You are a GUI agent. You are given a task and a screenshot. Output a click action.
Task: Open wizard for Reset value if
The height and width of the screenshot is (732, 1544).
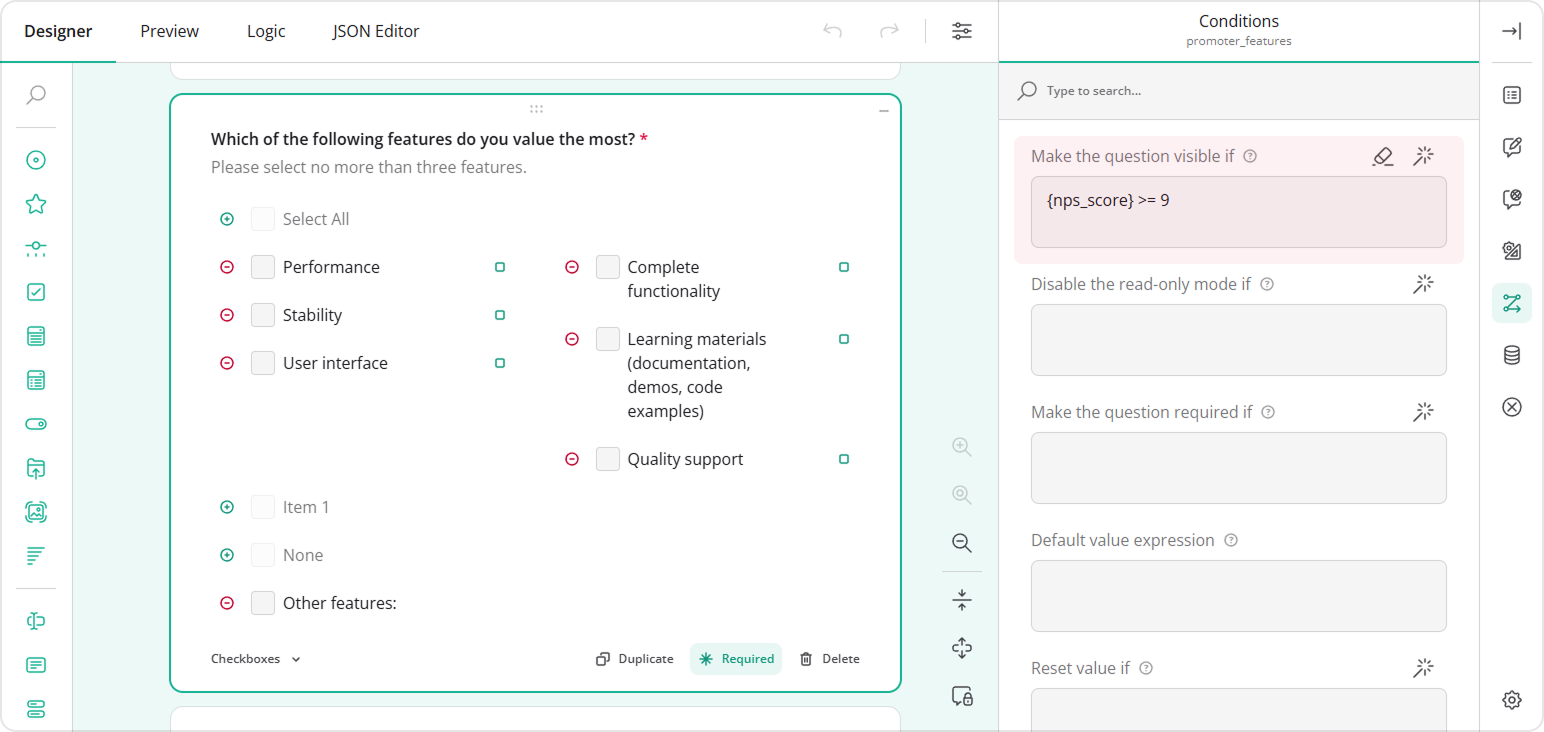1424,668
